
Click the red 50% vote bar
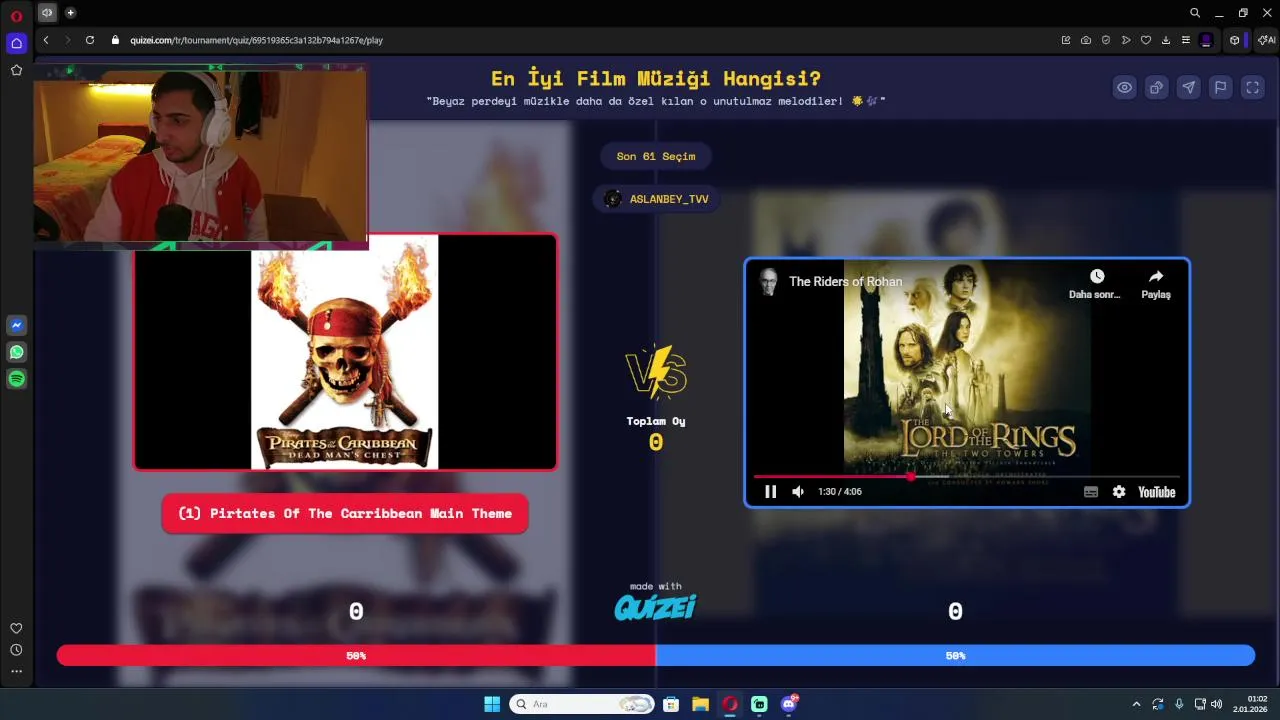356,656
